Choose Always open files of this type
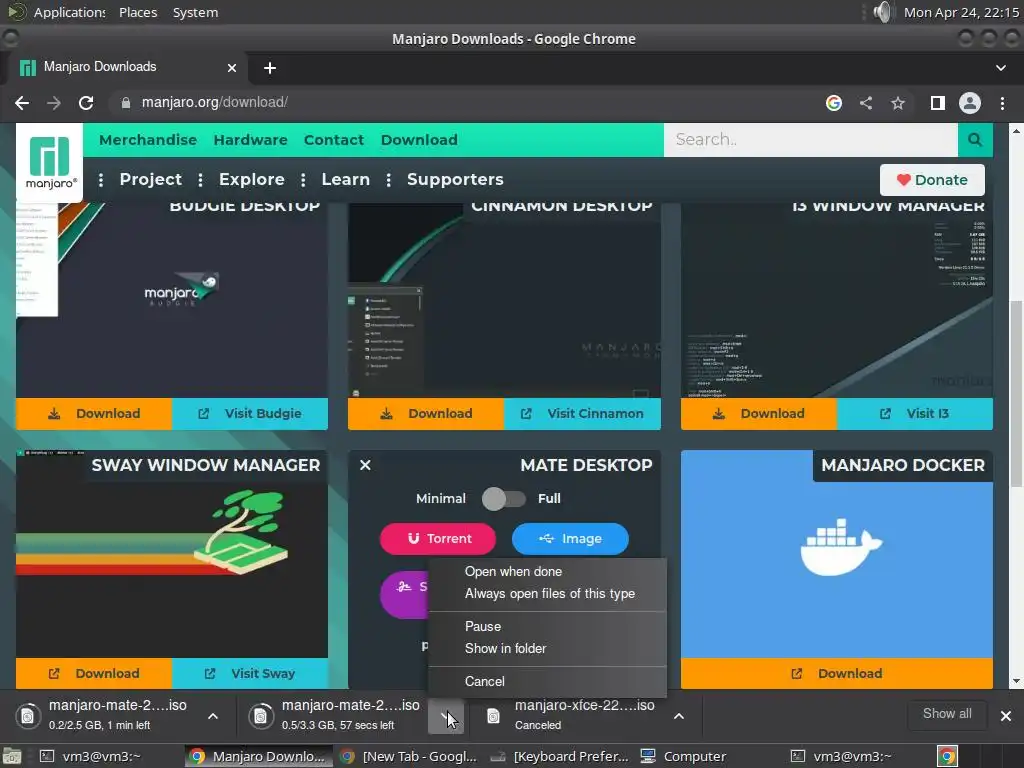Screen dimensions: 1024x768 tap(547, 594)
